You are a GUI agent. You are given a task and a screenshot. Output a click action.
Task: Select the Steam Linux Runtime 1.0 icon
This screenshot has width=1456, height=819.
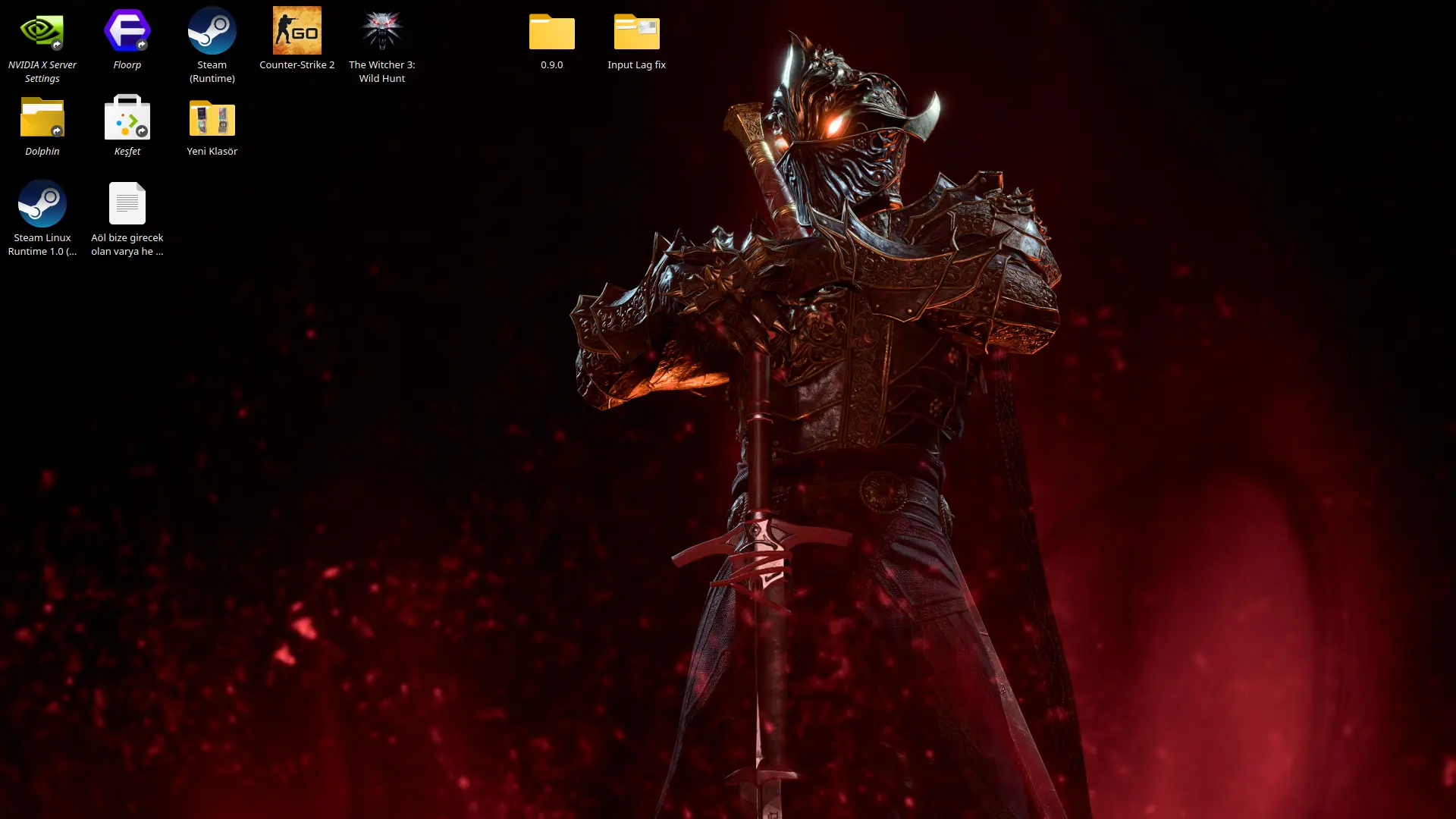[x=42, y=203]
